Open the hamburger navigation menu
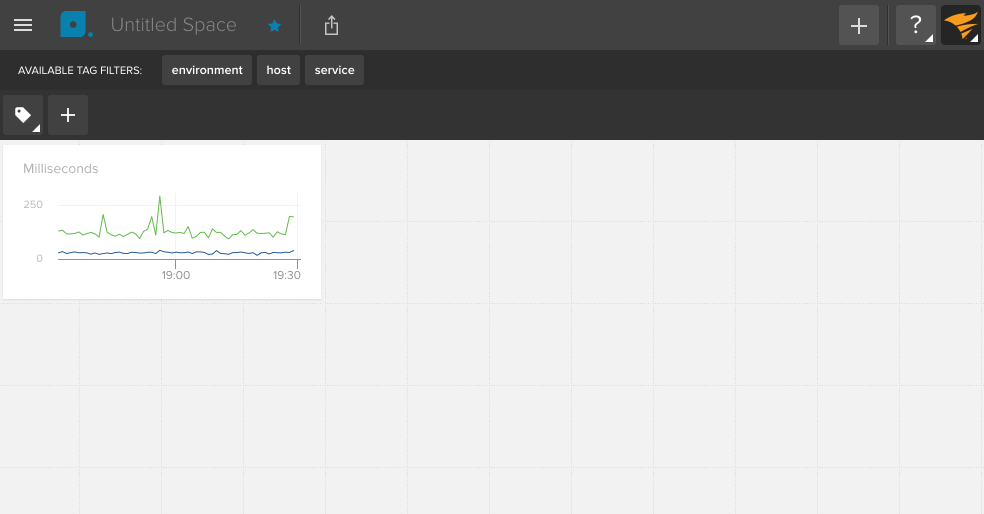The width and height of the screenshot is (984, 514). coord(23,25)
